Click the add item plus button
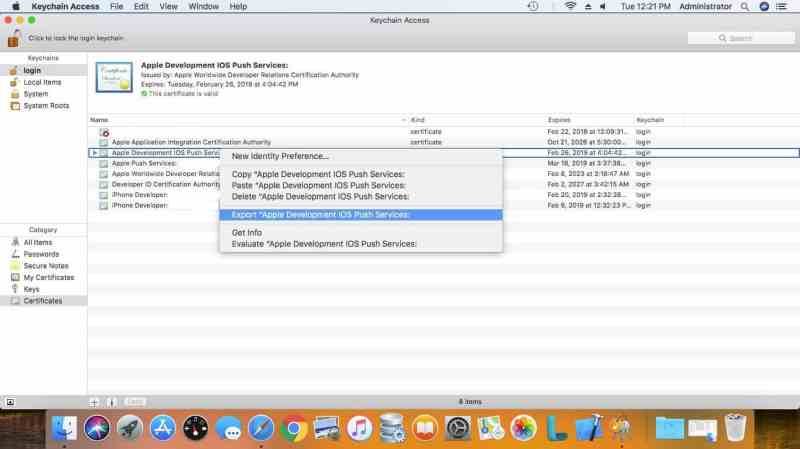This screenshot has width=800, height=449. point(94,402)
